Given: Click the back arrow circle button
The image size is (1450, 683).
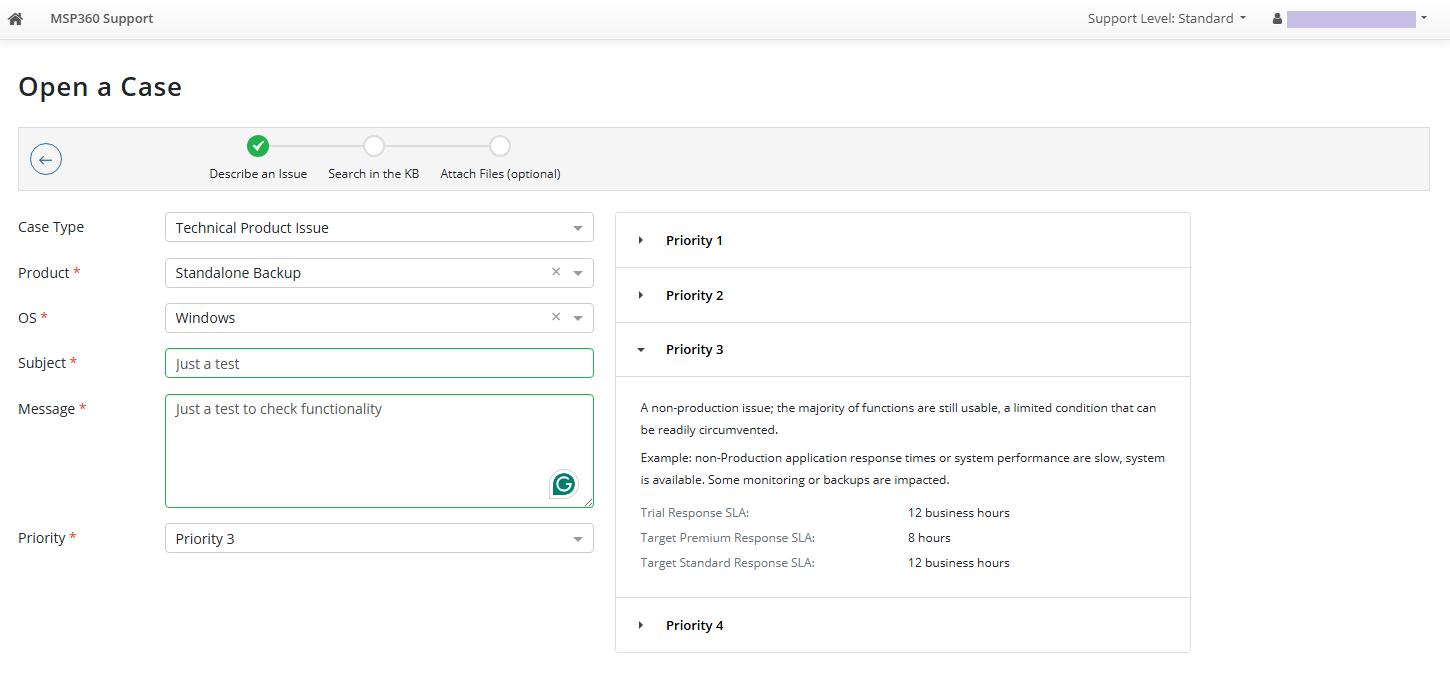Looking at the screenshot, I should (x=46, y=159).
